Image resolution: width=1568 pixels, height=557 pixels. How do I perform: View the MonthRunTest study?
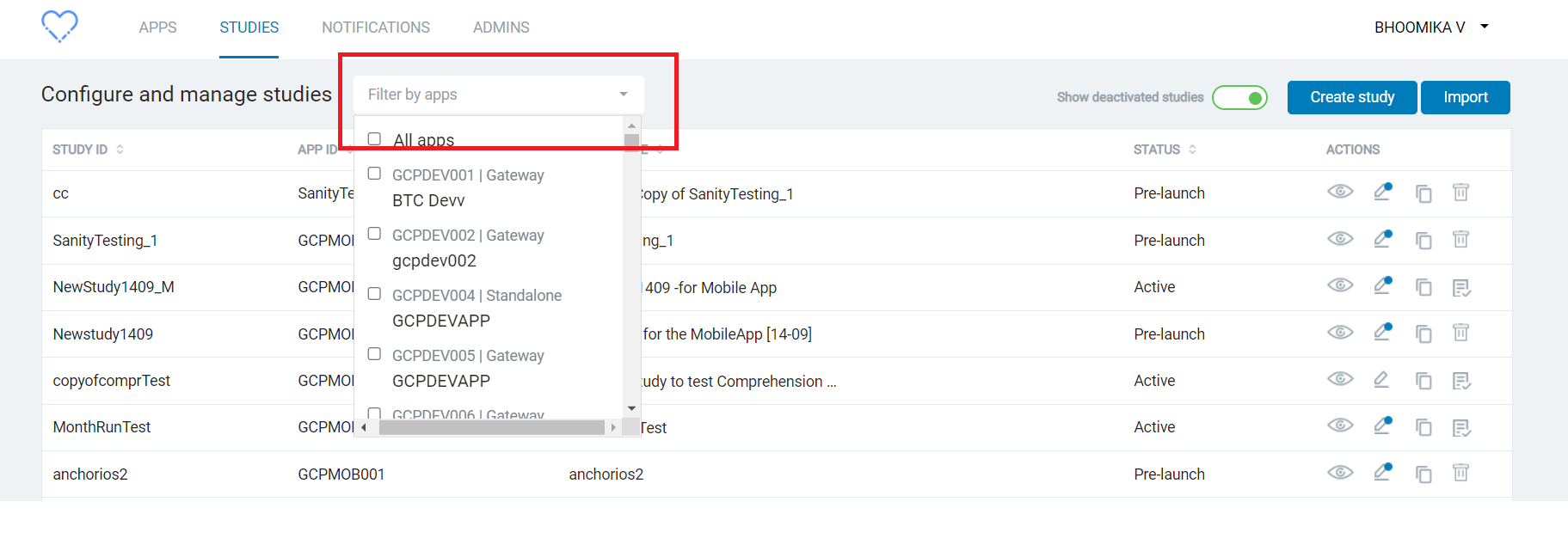(x=1340, y=425)
